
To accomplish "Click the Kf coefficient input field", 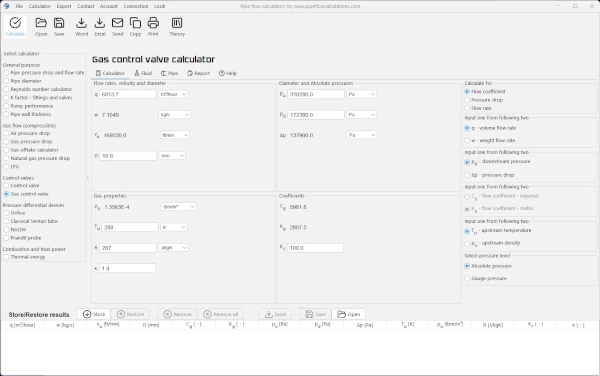I will tap(315, 248).
